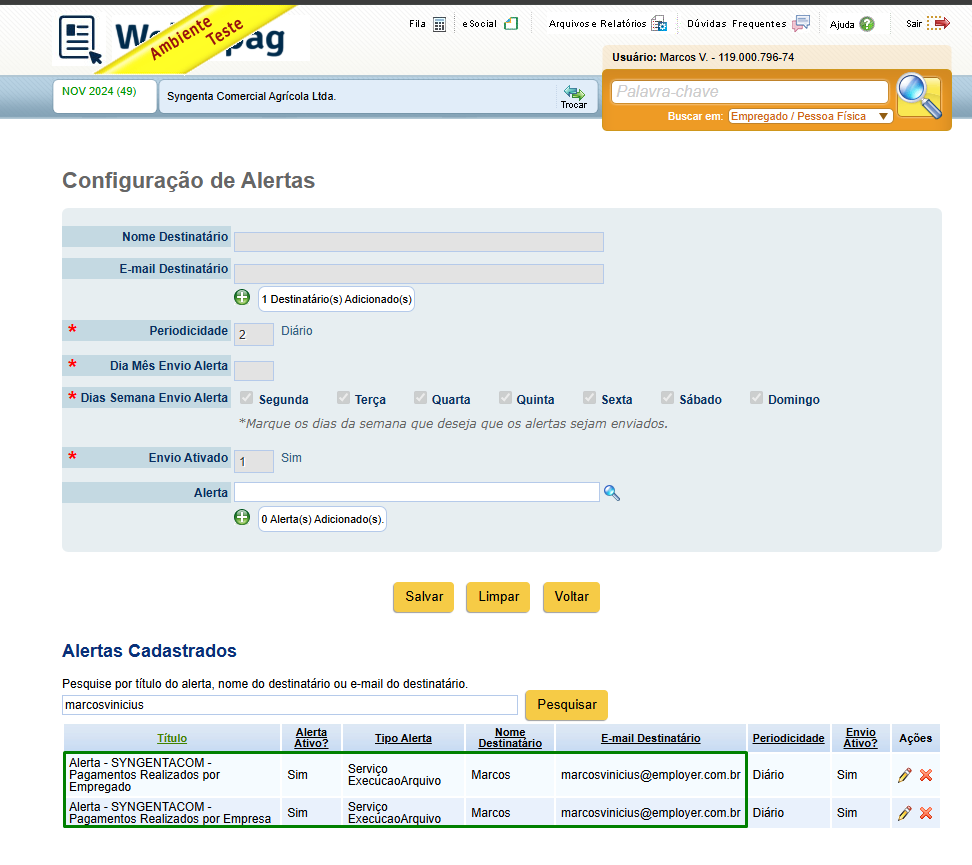Viewport: 972px width, 865px height.
Task: Click the Sair exit arrow icon
Action: click(x=939, y=24)
